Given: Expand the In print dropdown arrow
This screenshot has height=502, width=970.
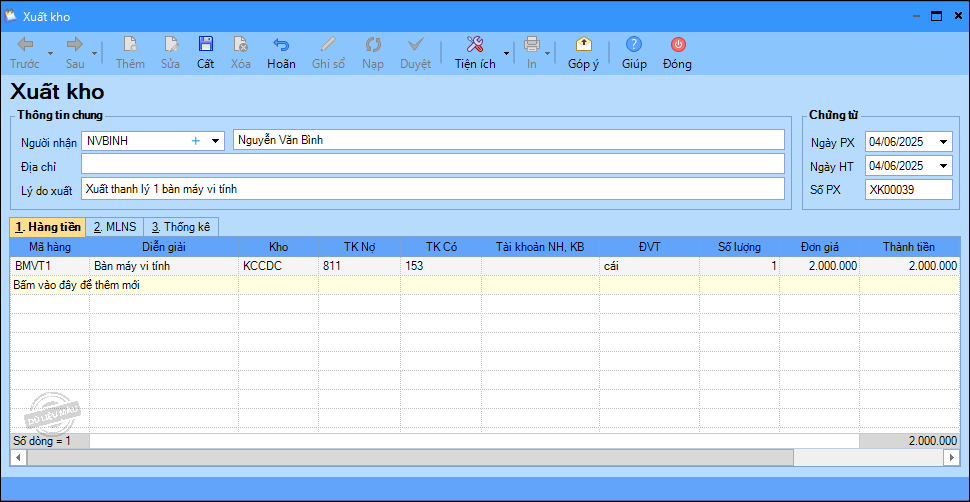Looking at the screenshot, I should tap(547, 53).
